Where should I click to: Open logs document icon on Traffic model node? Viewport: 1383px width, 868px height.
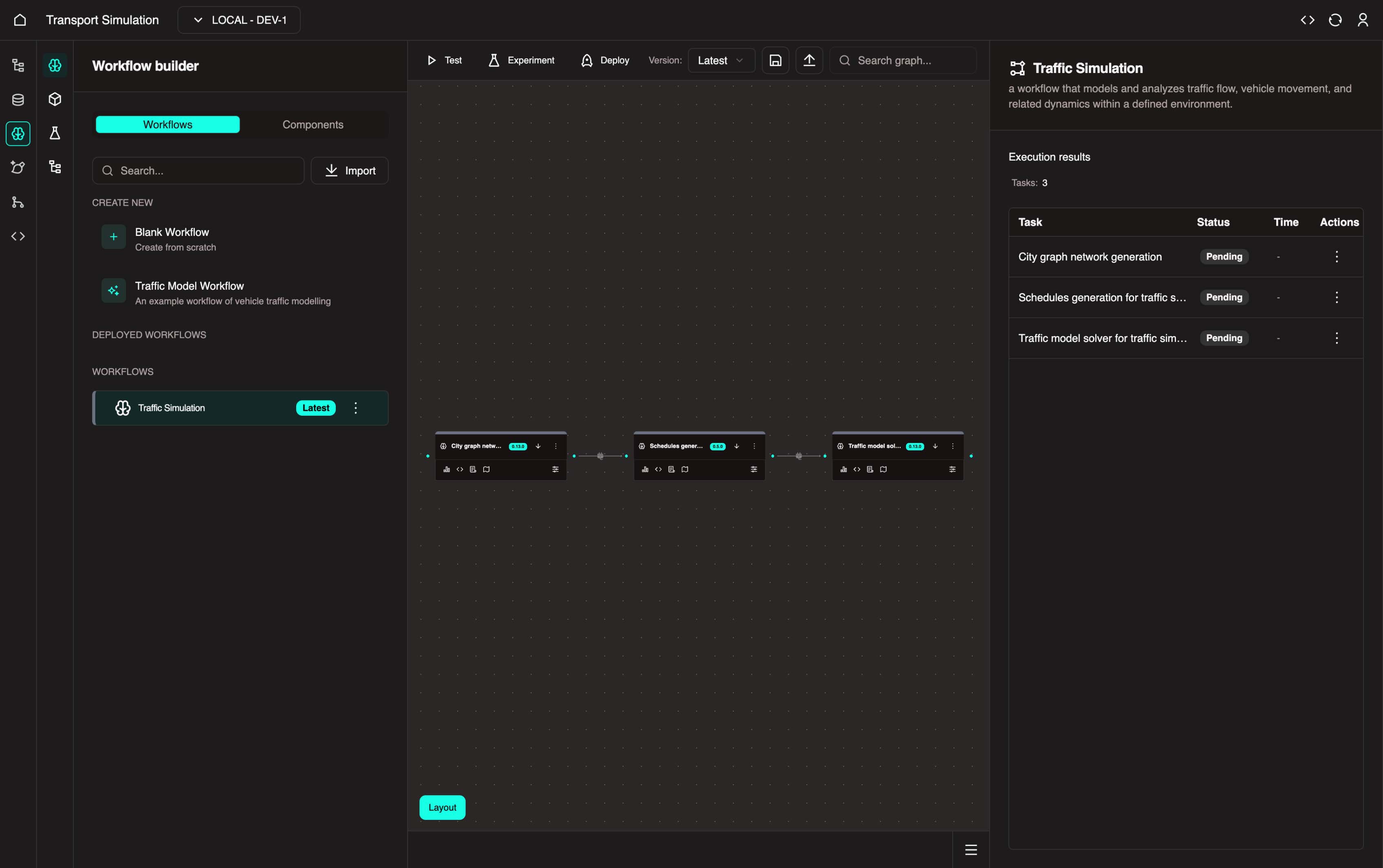pos(870,469)
